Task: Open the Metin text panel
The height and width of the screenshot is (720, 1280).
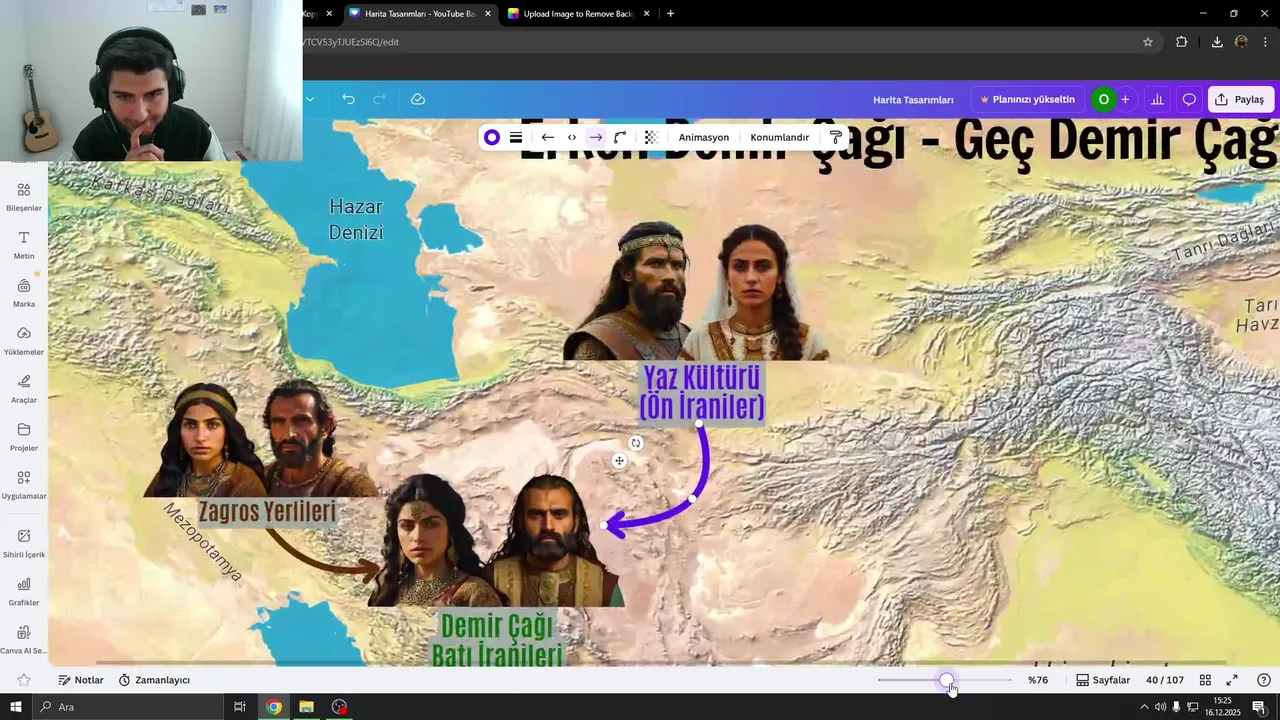Action: coord(24,245)
